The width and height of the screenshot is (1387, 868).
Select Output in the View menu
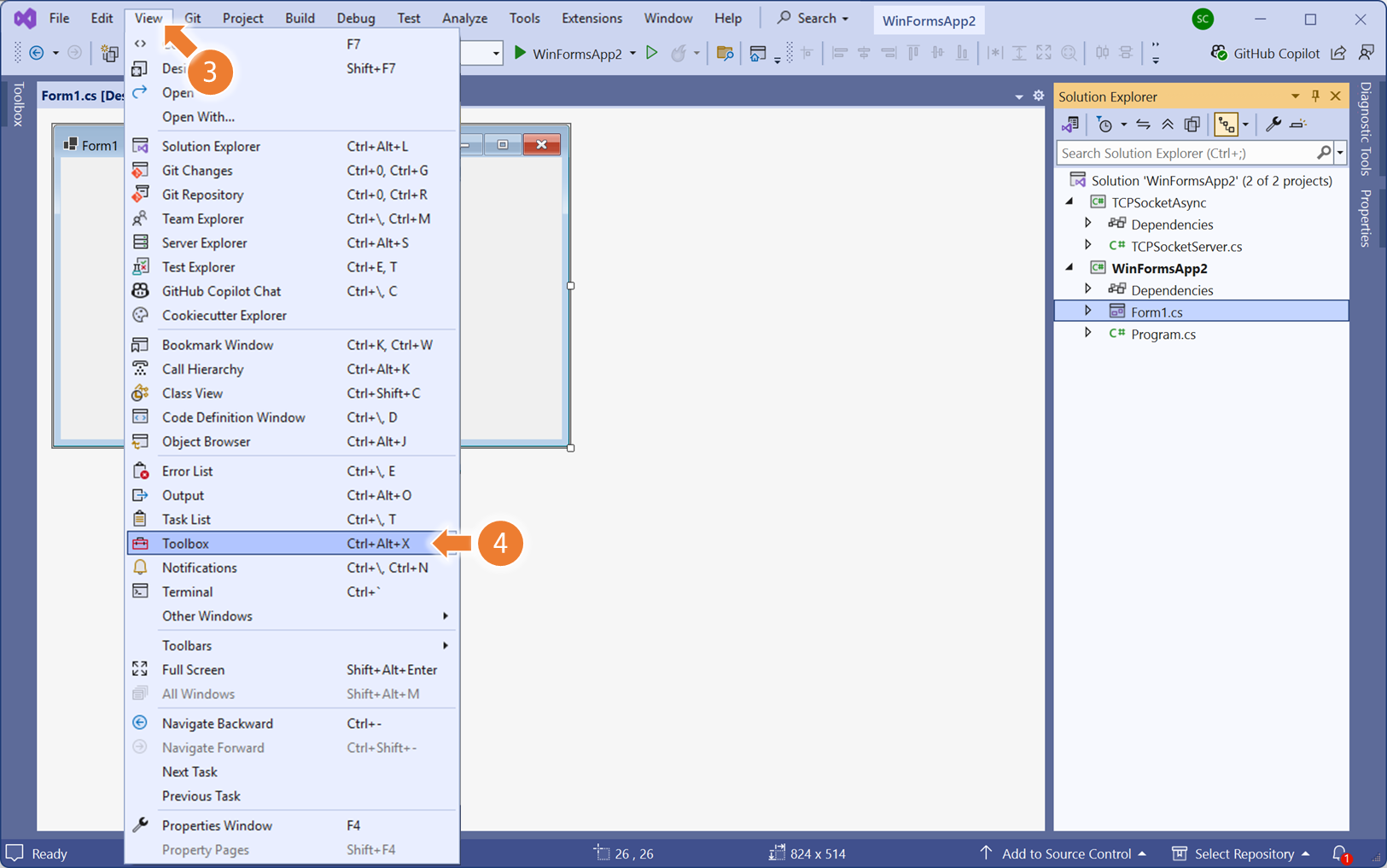pyautogui.click(x=292, y=495)
